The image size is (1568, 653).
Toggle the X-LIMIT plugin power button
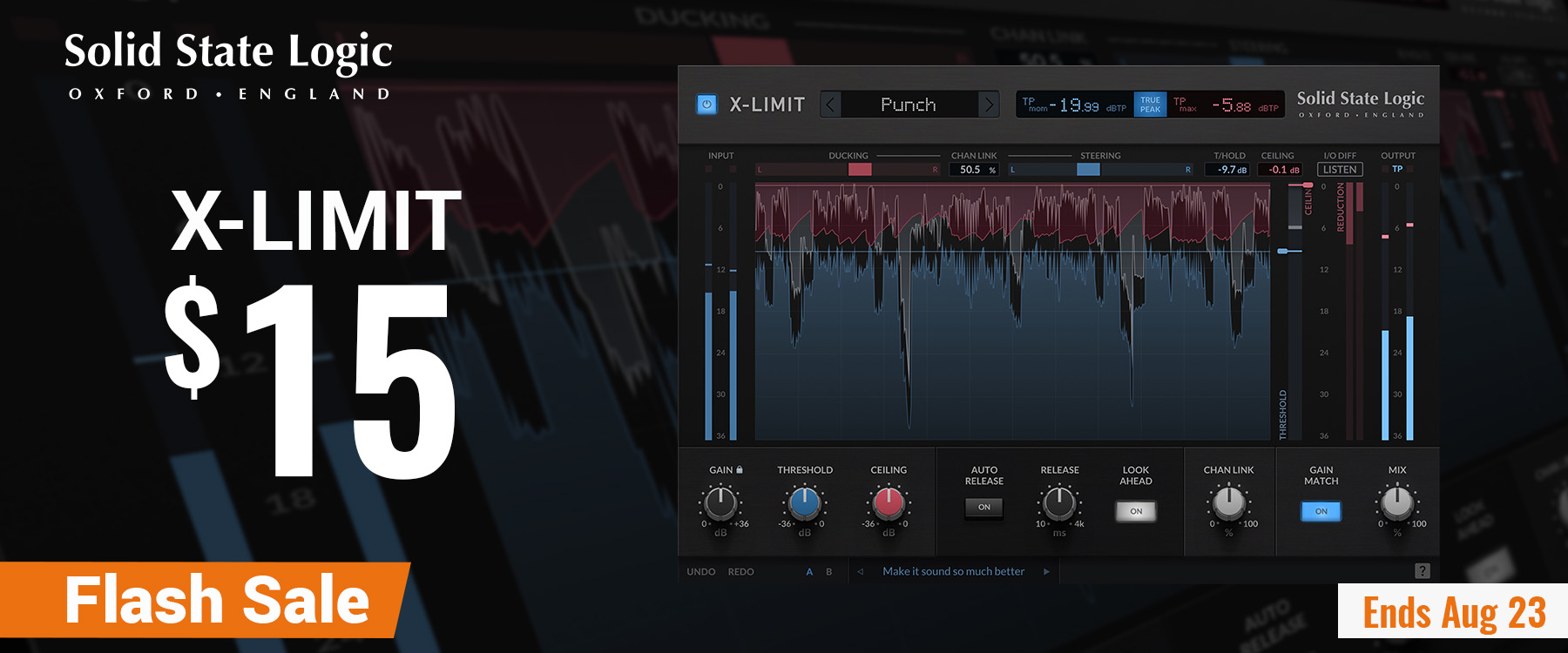[706, 104]
